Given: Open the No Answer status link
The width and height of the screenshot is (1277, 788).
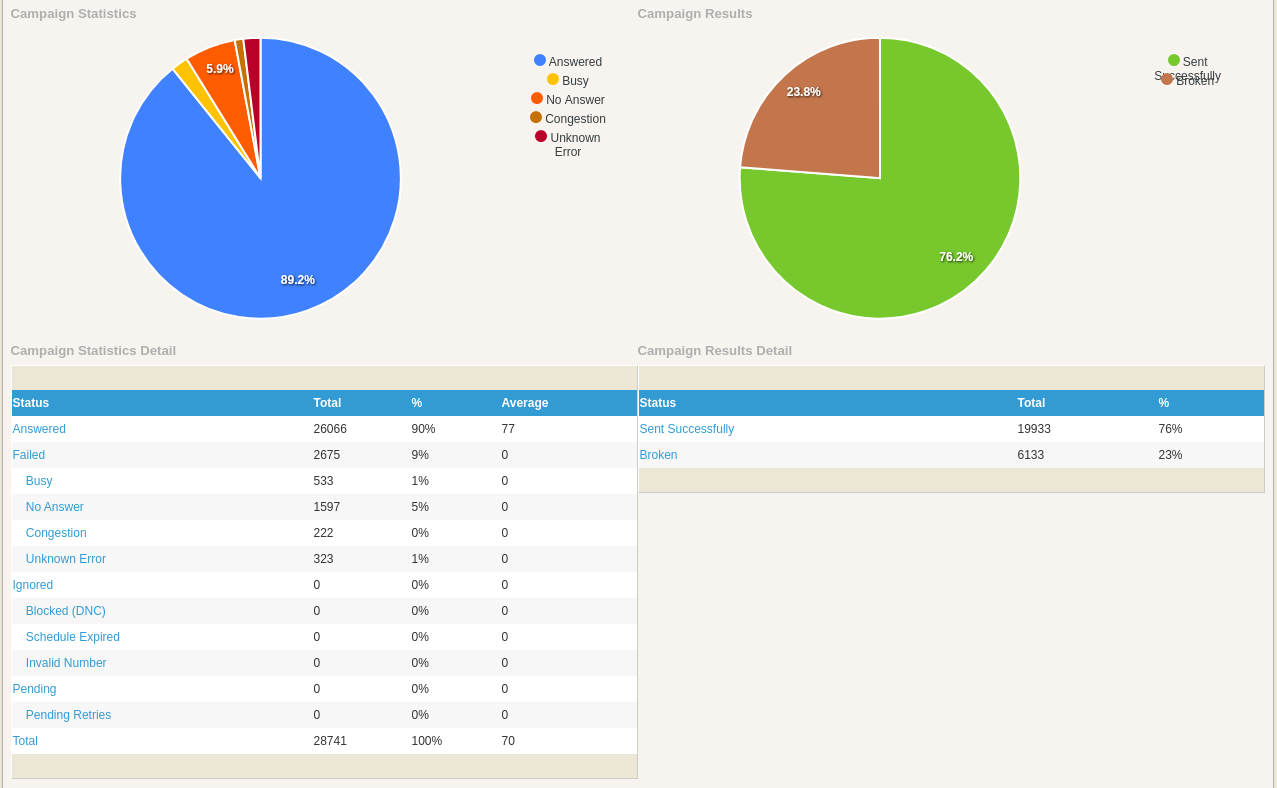Looking at the screenshot, I should [x=55, y=507].
